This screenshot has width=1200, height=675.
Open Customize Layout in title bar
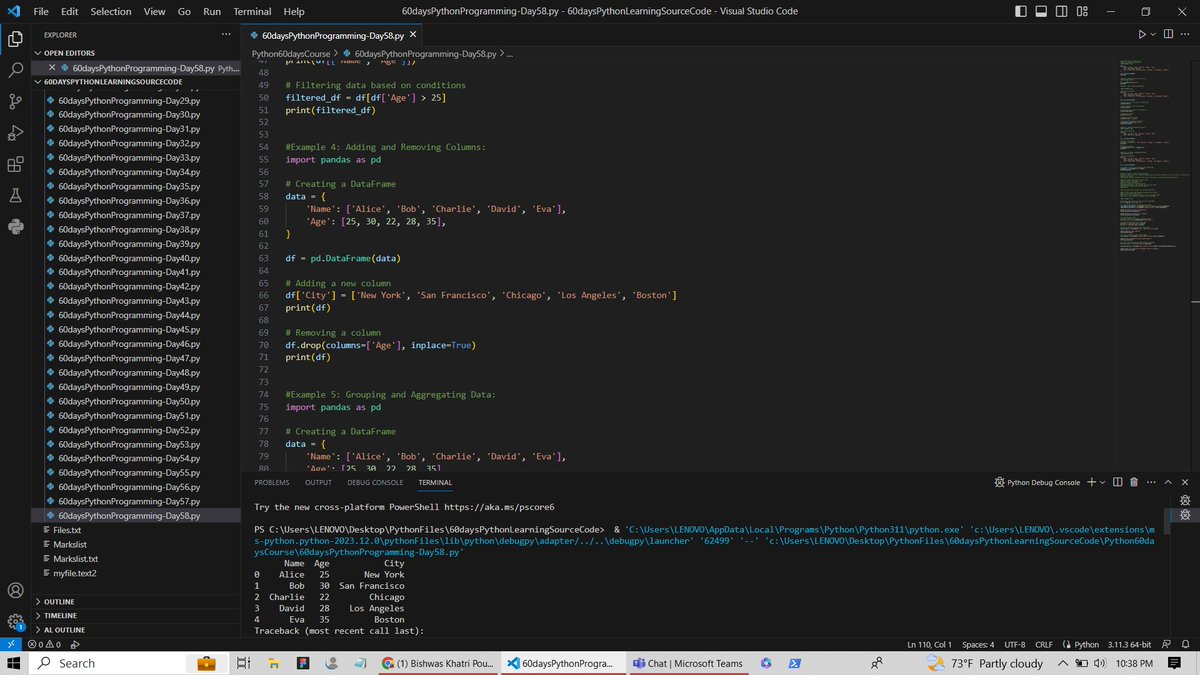(1083, 11)
